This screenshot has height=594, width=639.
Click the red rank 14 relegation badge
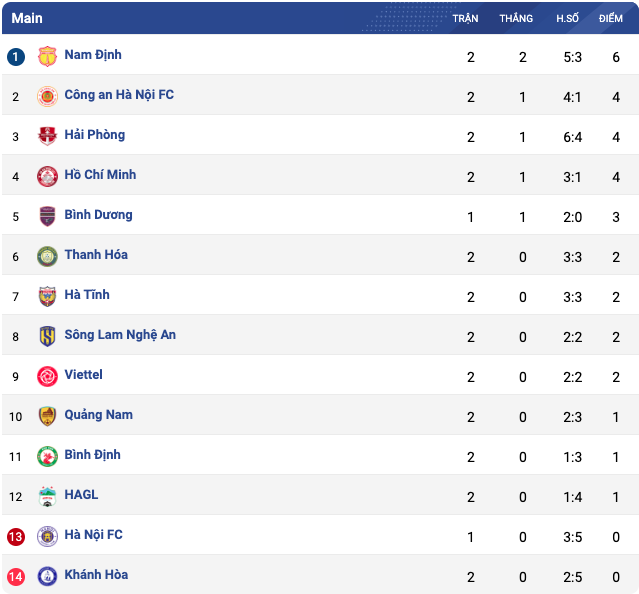pos(16,577)
